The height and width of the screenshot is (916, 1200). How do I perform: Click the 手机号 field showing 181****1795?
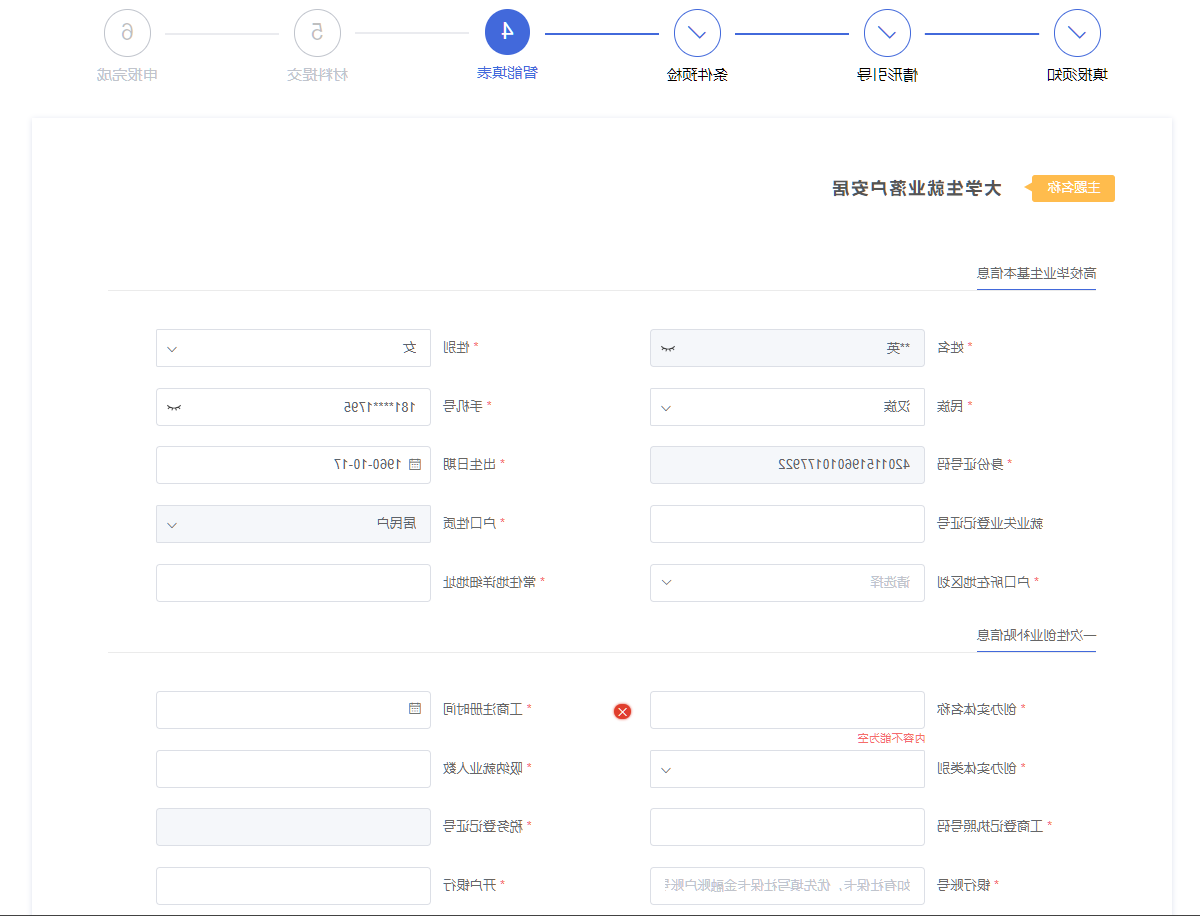[x=293, y=407]
